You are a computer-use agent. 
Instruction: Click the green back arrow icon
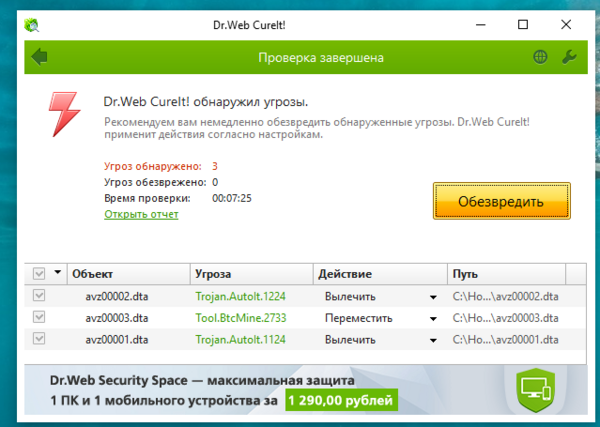pyautogui.click(x=39, y=57)
